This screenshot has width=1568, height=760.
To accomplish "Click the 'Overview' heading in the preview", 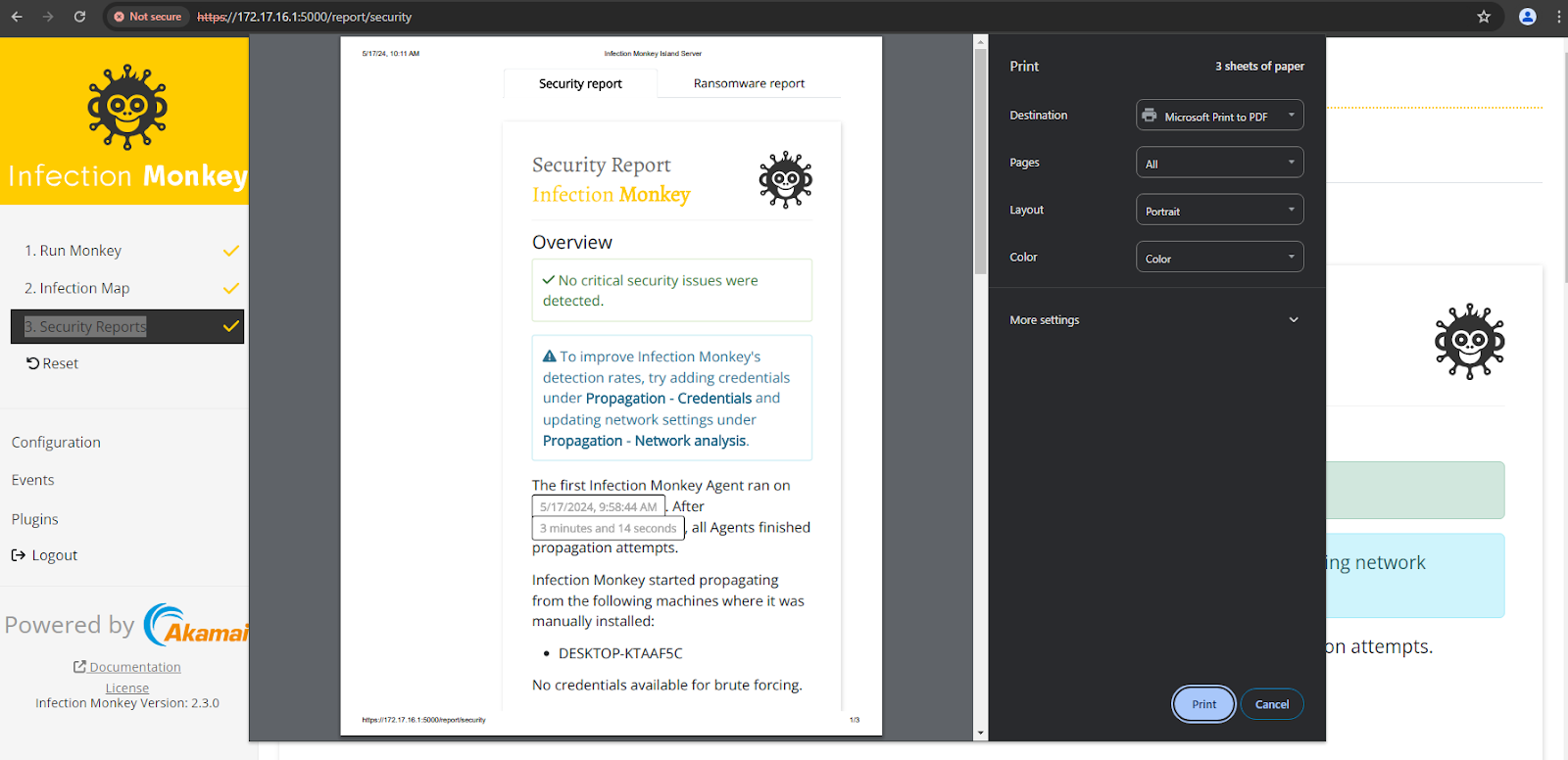I will coord(572,243).
